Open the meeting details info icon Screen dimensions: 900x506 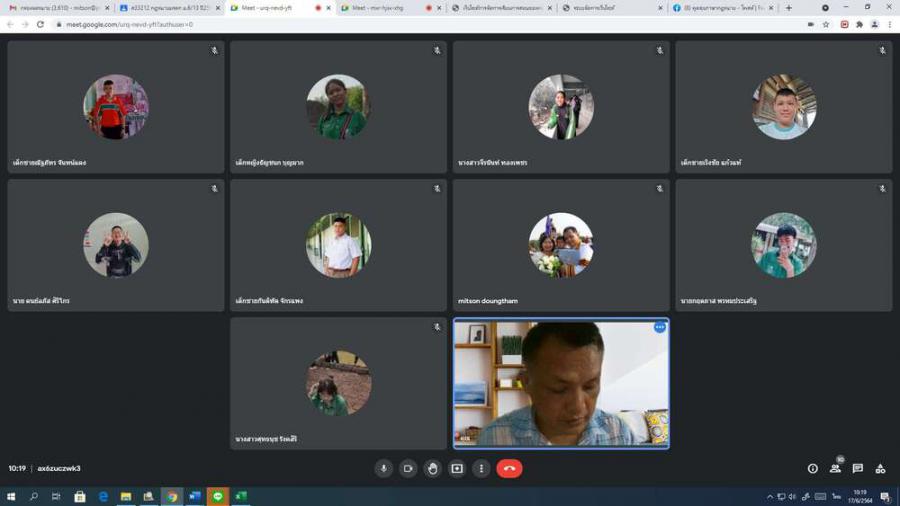[812, 468]
